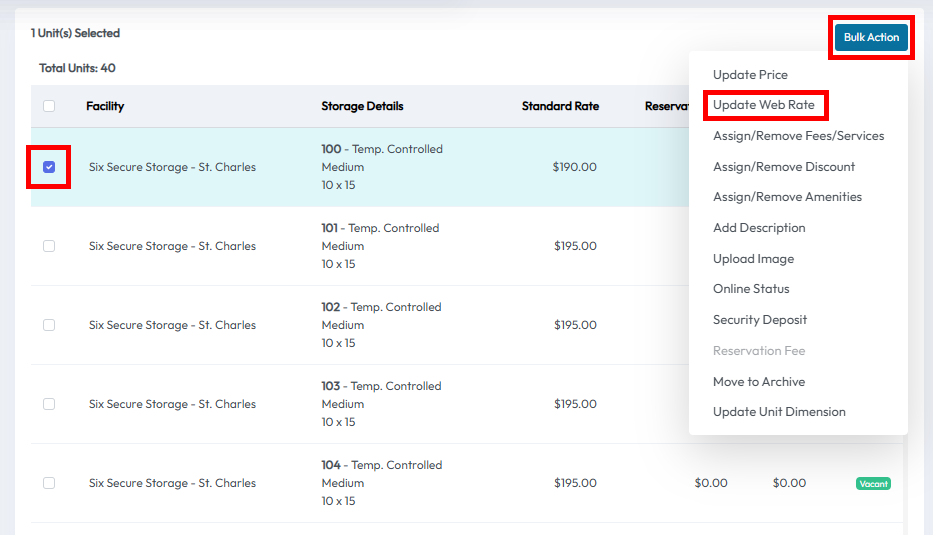
Task: Select Move to Archive option
Action: [x=758, y=382]
